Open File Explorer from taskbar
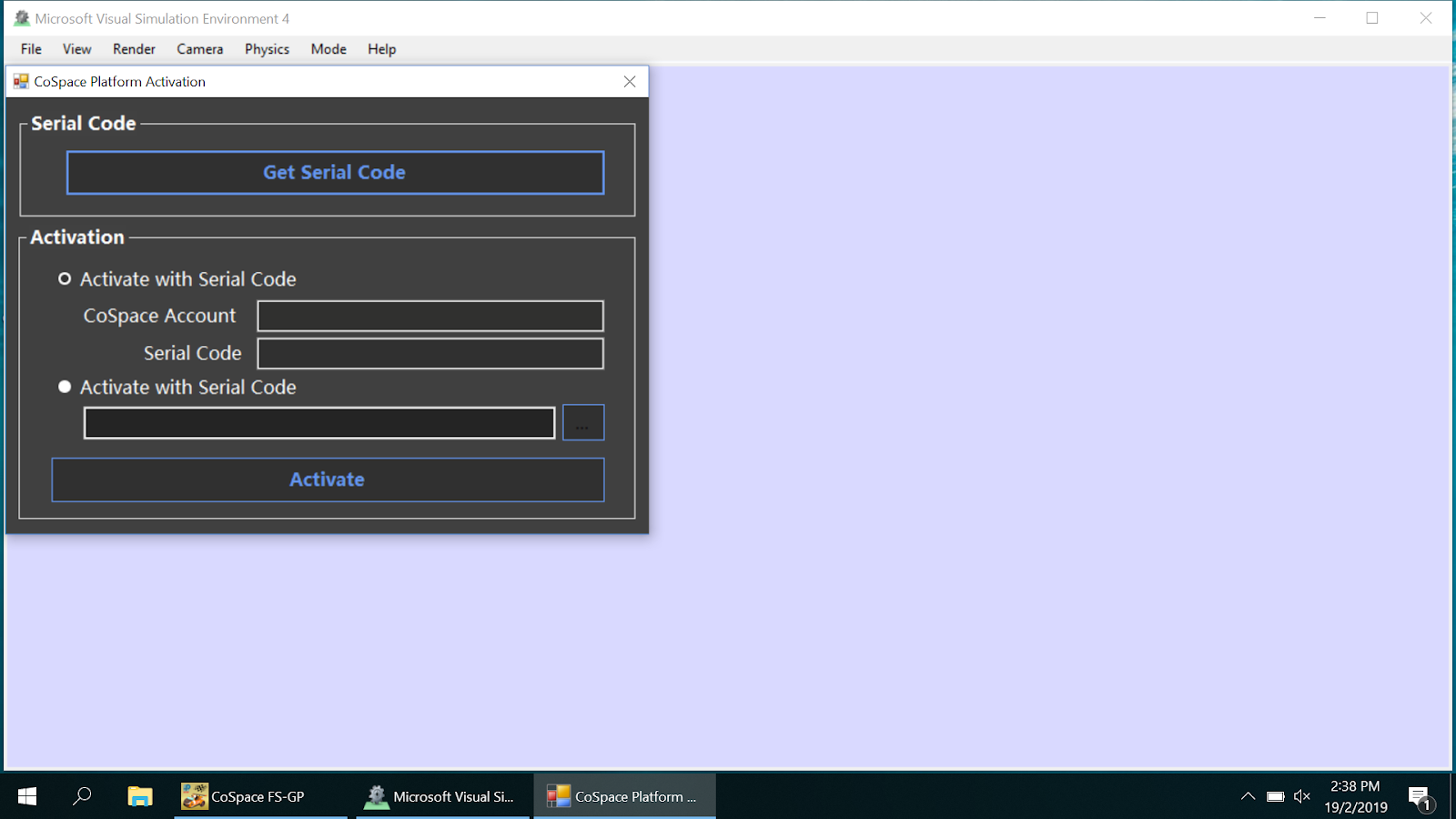 click(139, 796)
